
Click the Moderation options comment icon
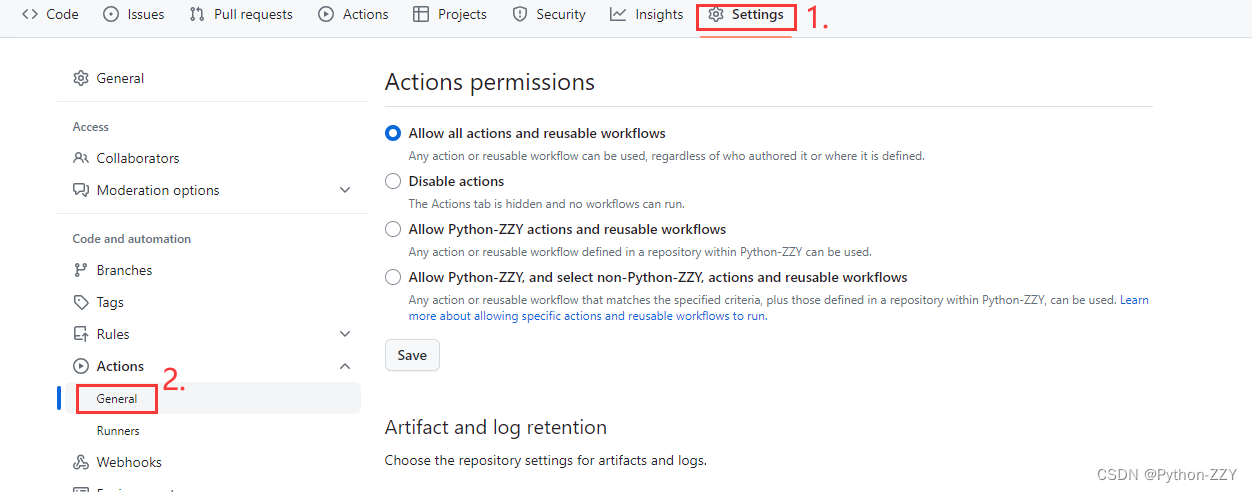pos(81,190)
